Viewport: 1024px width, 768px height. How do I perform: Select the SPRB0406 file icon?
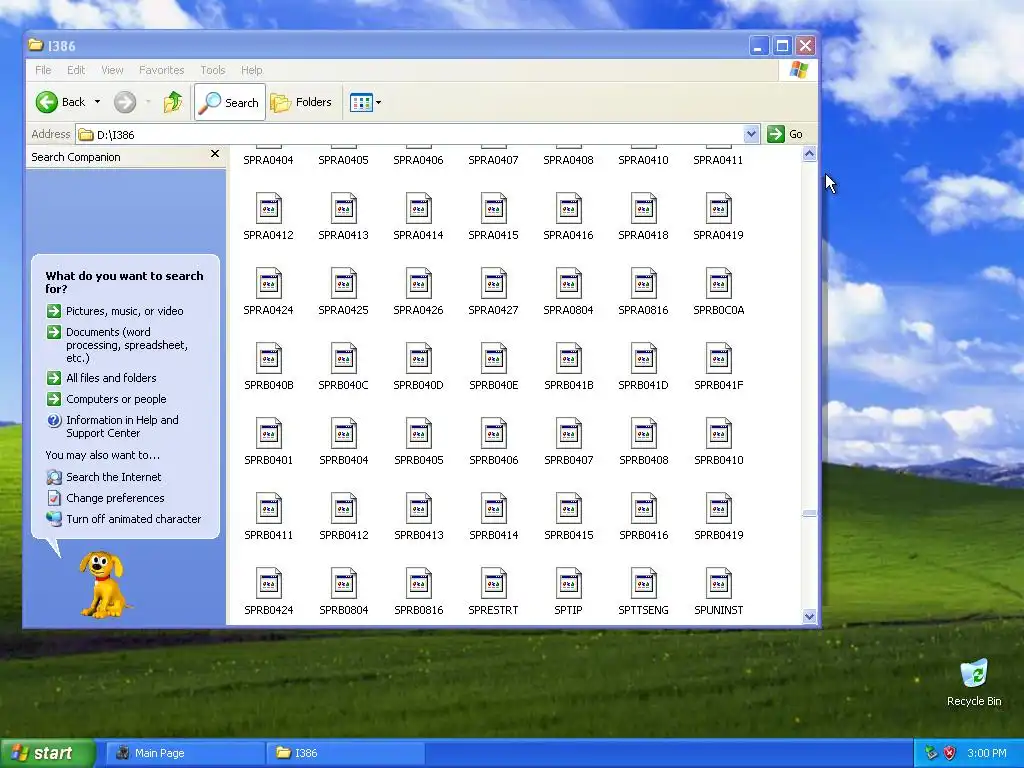click(494, 434)
